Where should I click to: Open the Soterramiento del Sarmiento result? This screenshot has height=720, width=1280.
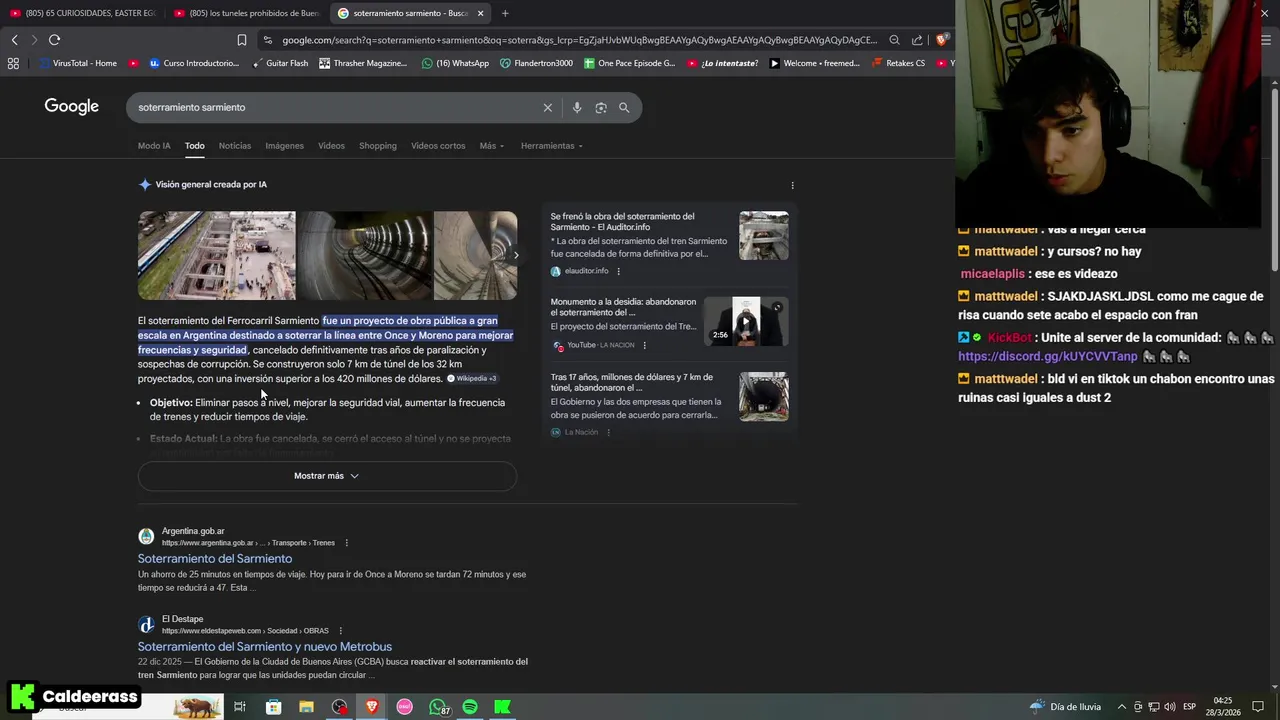[x=215, y=559]
